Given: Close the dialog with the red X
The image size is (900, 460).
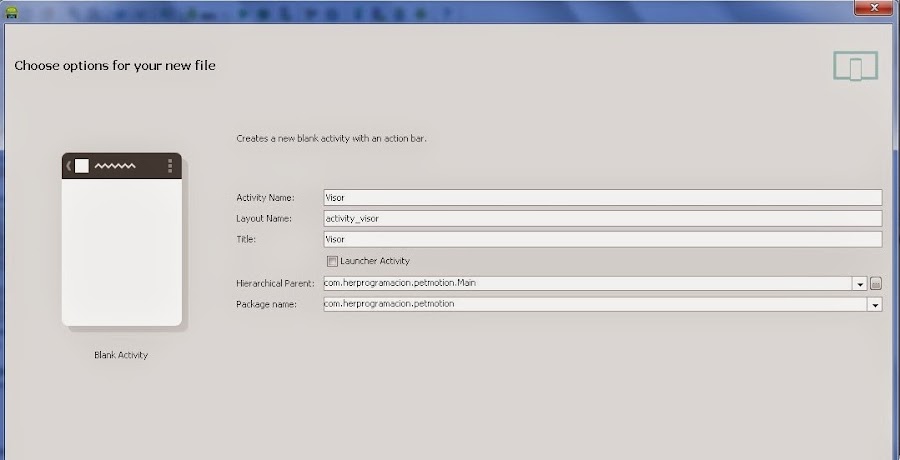Looking at the screenshot, I should (874, 7).
